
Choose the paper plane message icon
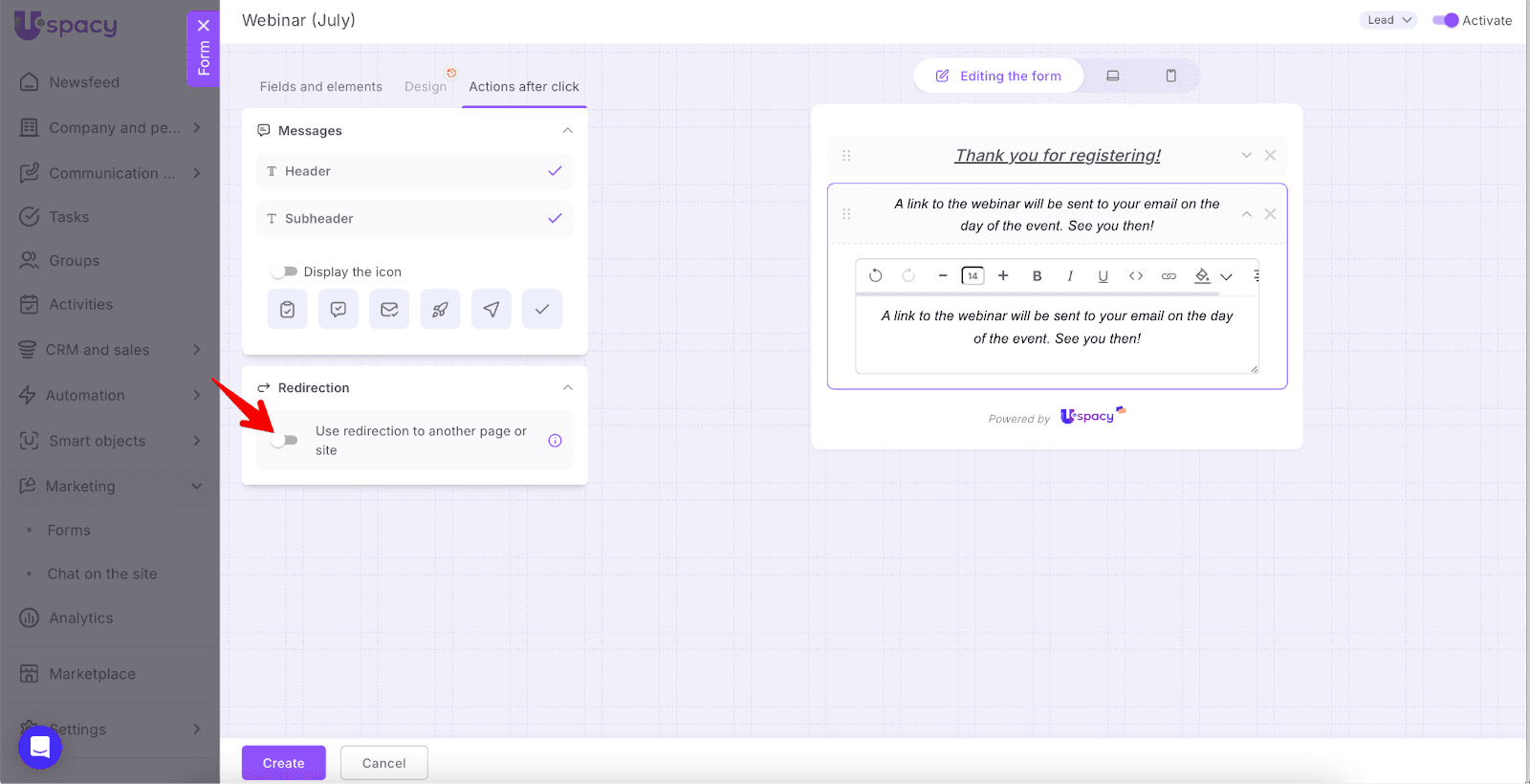point(491,310)
